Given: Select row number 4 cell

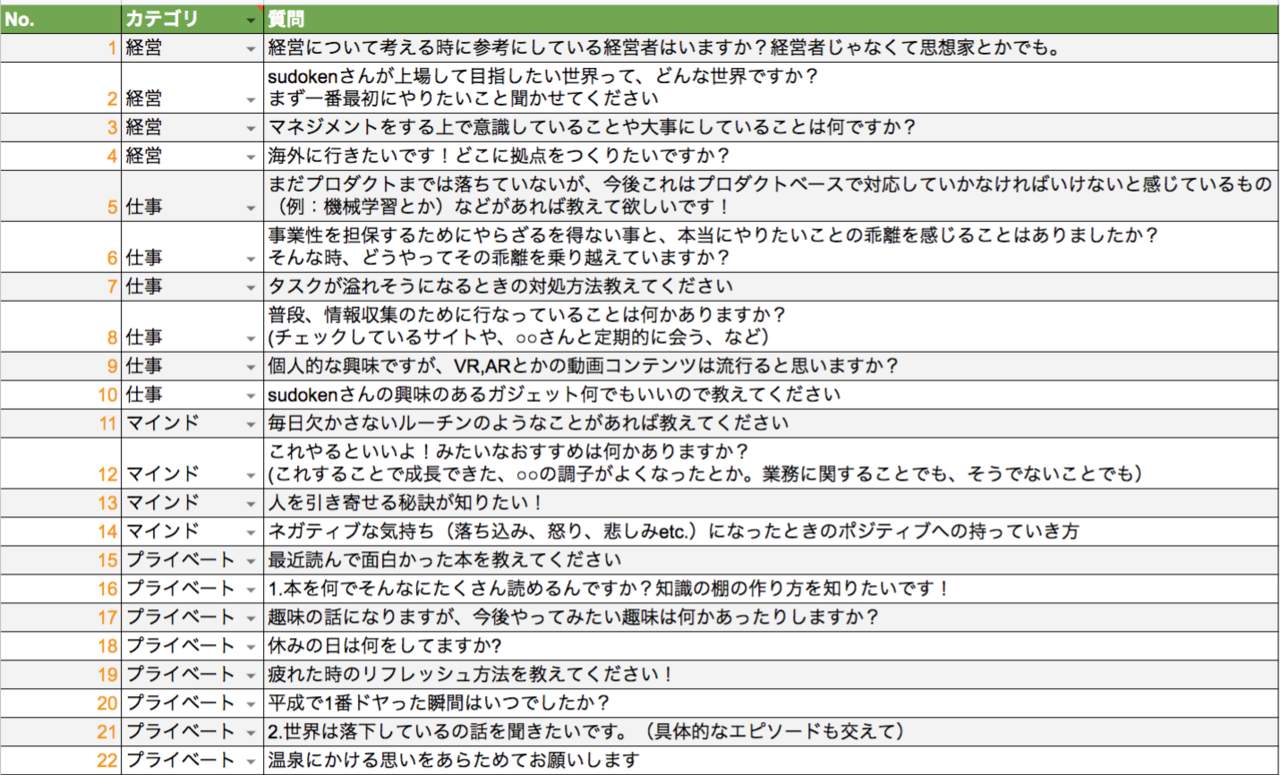Looking at the screenshot, I should [60, 156].
